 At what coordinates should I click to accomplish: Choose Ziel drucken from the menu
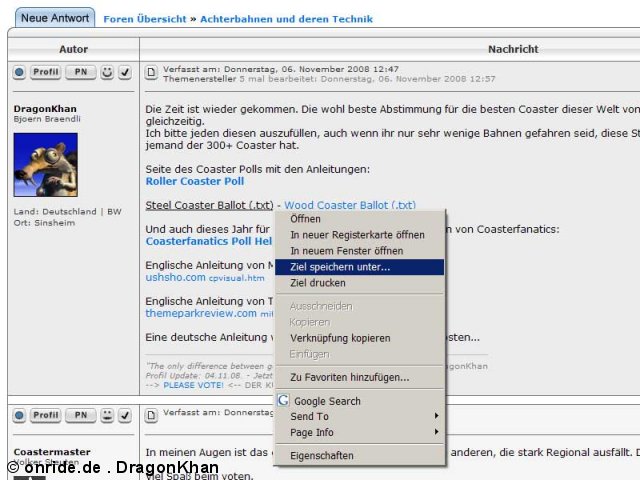pos(360,283)
